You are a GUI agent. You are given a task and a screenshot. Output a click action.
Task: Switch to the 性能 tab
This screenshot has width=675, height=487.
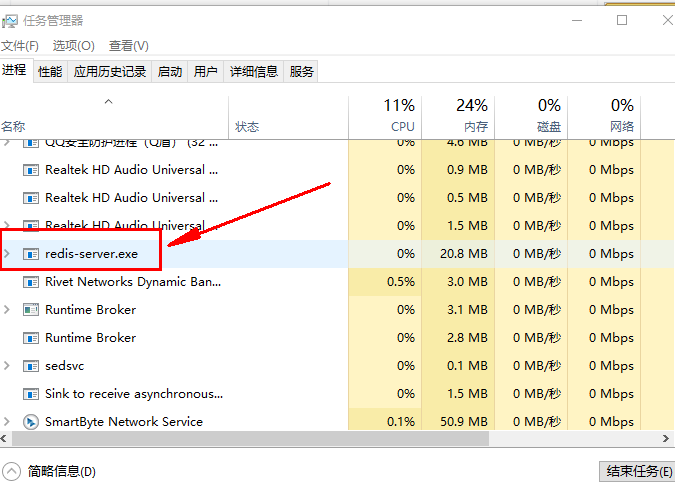click(x=50, y=71)
